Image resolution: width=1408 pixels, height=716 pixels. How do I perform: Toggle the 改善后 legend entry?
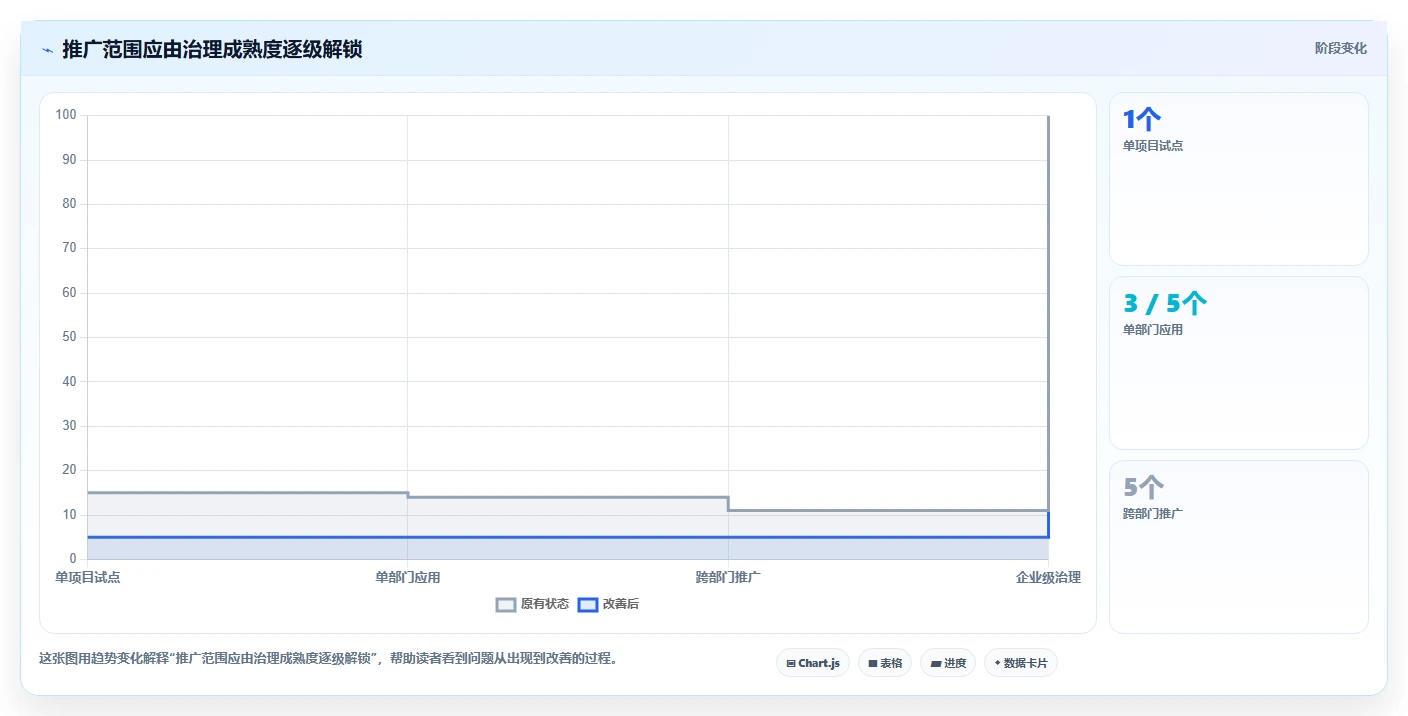(608, 604)
